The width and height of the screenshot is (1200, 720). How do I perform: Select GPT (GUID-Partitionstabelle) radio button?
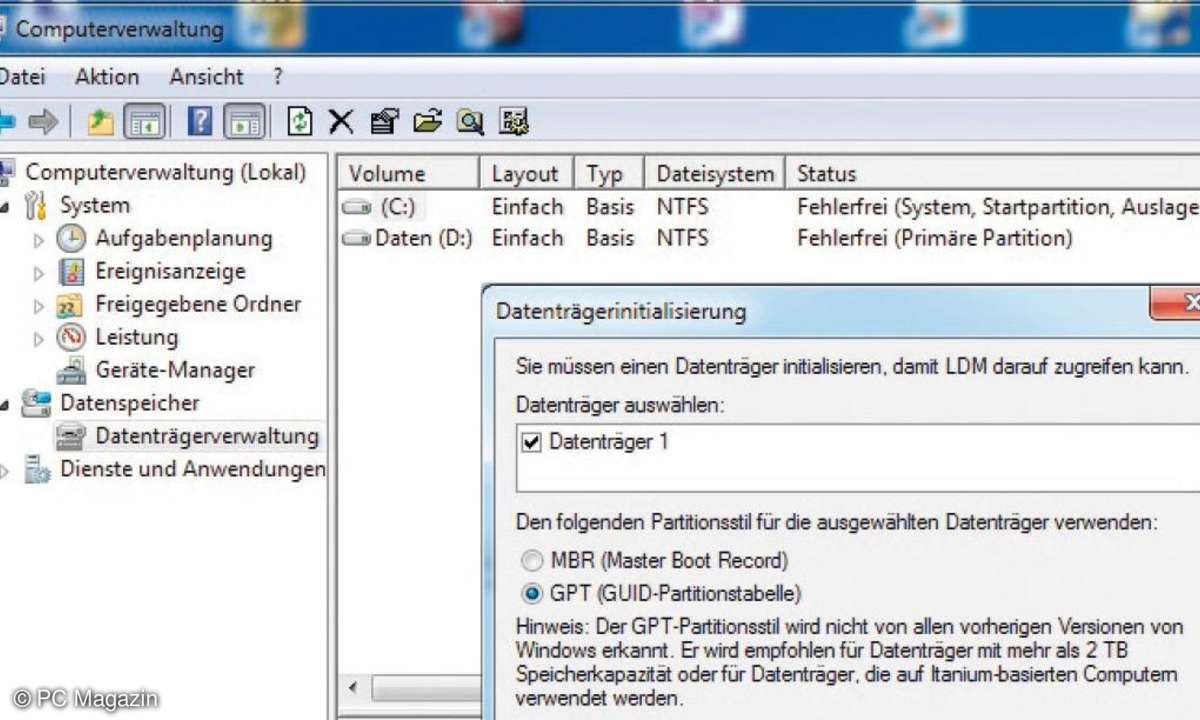[x=533, y=594]
